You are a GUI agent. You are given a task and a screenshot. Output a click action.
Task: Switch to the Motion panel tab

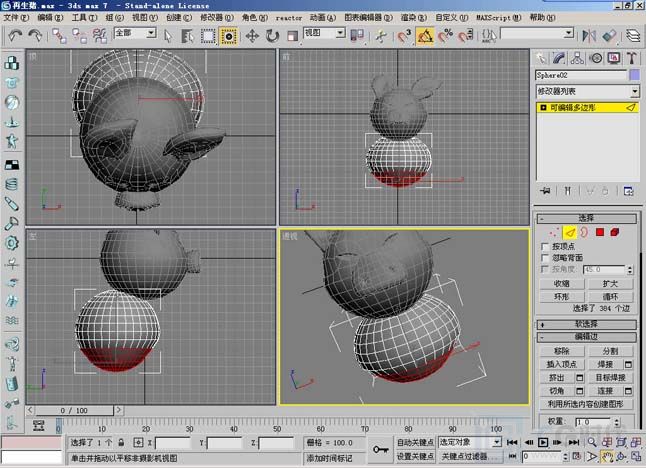coord(596,58)
